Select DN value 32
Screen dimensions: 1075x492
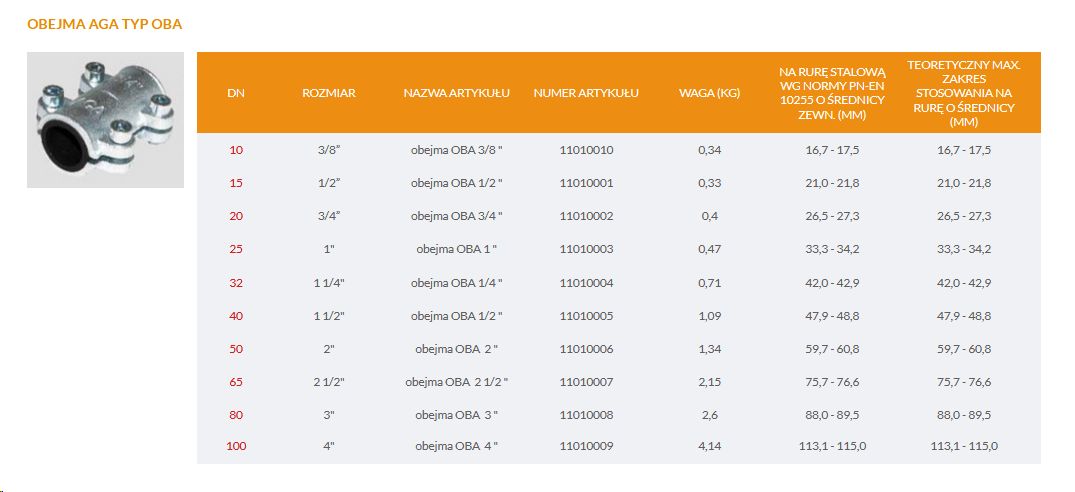(x=236, y=282)
